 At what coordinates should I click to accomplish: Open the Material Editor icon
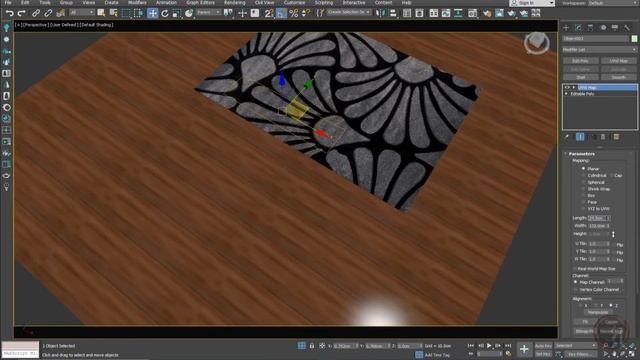pyautogui.click(x=472, y=13)
